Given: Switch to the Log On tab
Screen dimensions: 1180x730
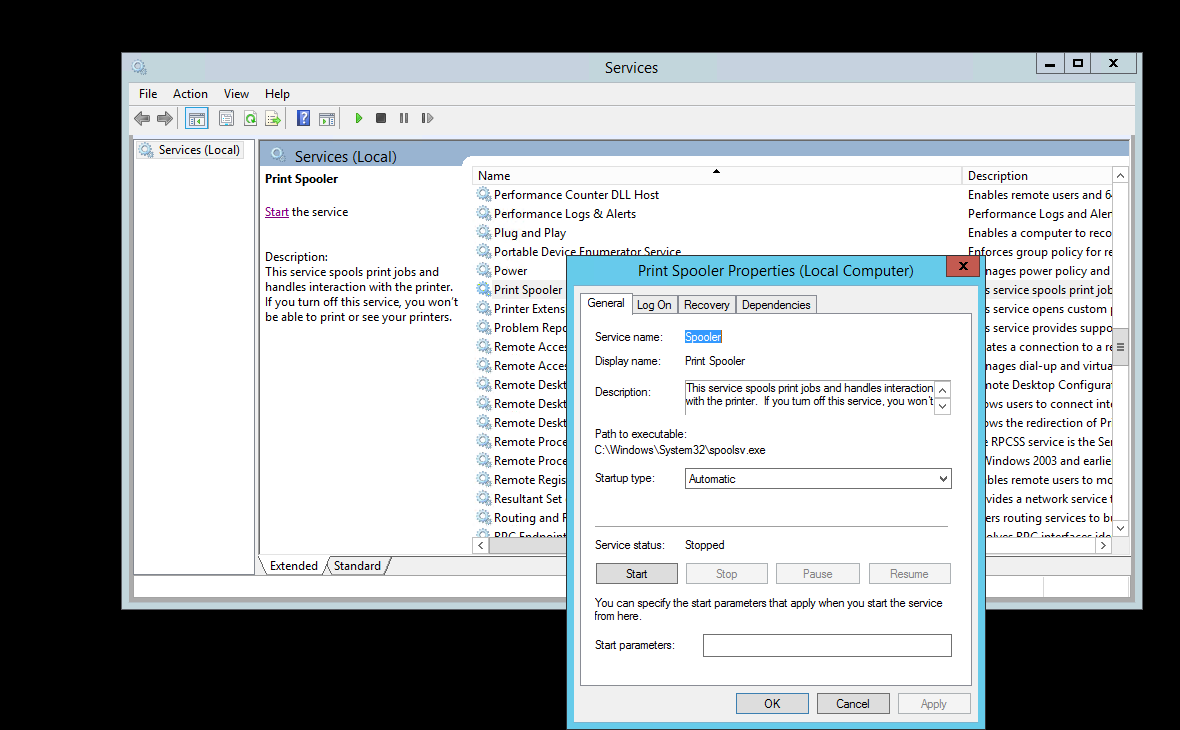Looking at the screenshot, I should point(654,305).
